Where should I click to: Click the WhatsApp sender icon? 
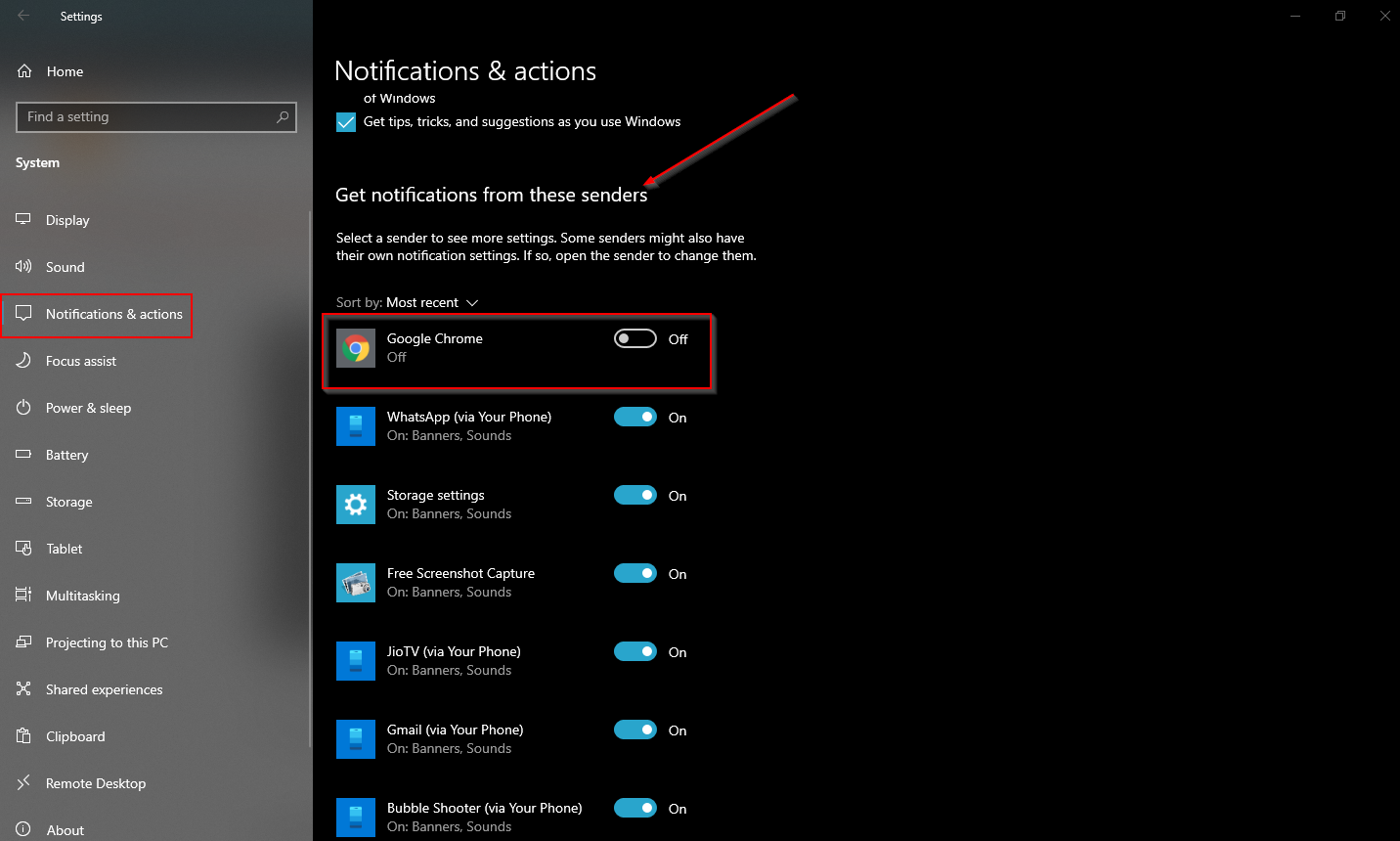point(356,426)
